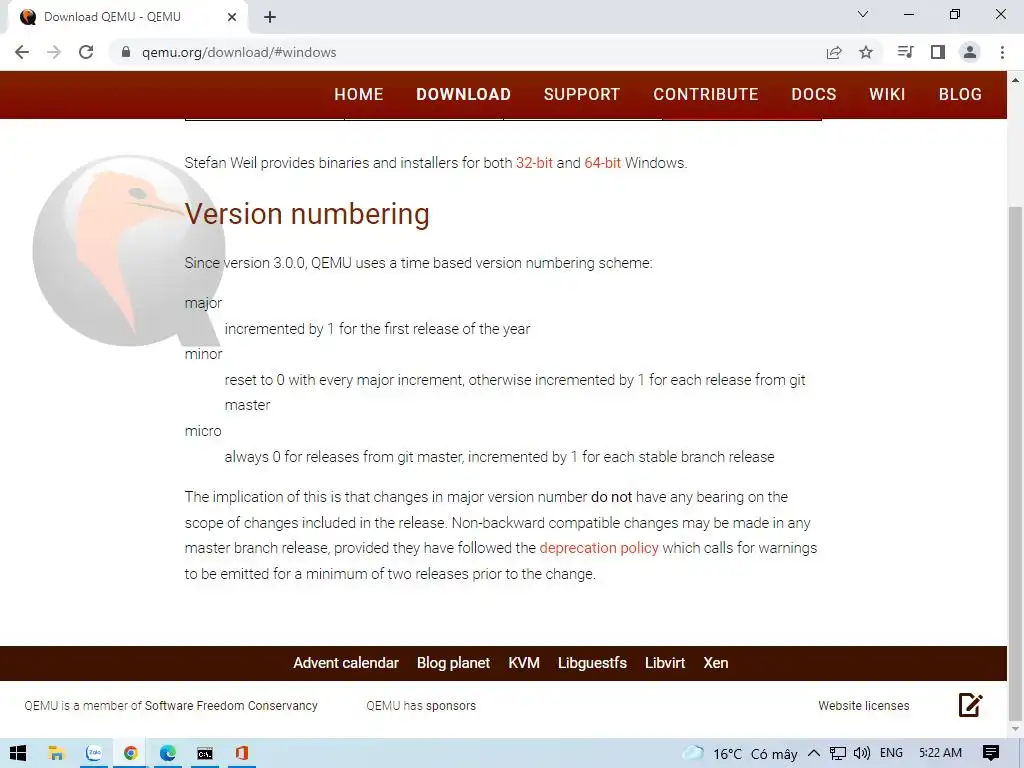The width and height of the screenshot is (1024, 768).
Task: Expand the tab search chevron
Action: click(863, 14)
